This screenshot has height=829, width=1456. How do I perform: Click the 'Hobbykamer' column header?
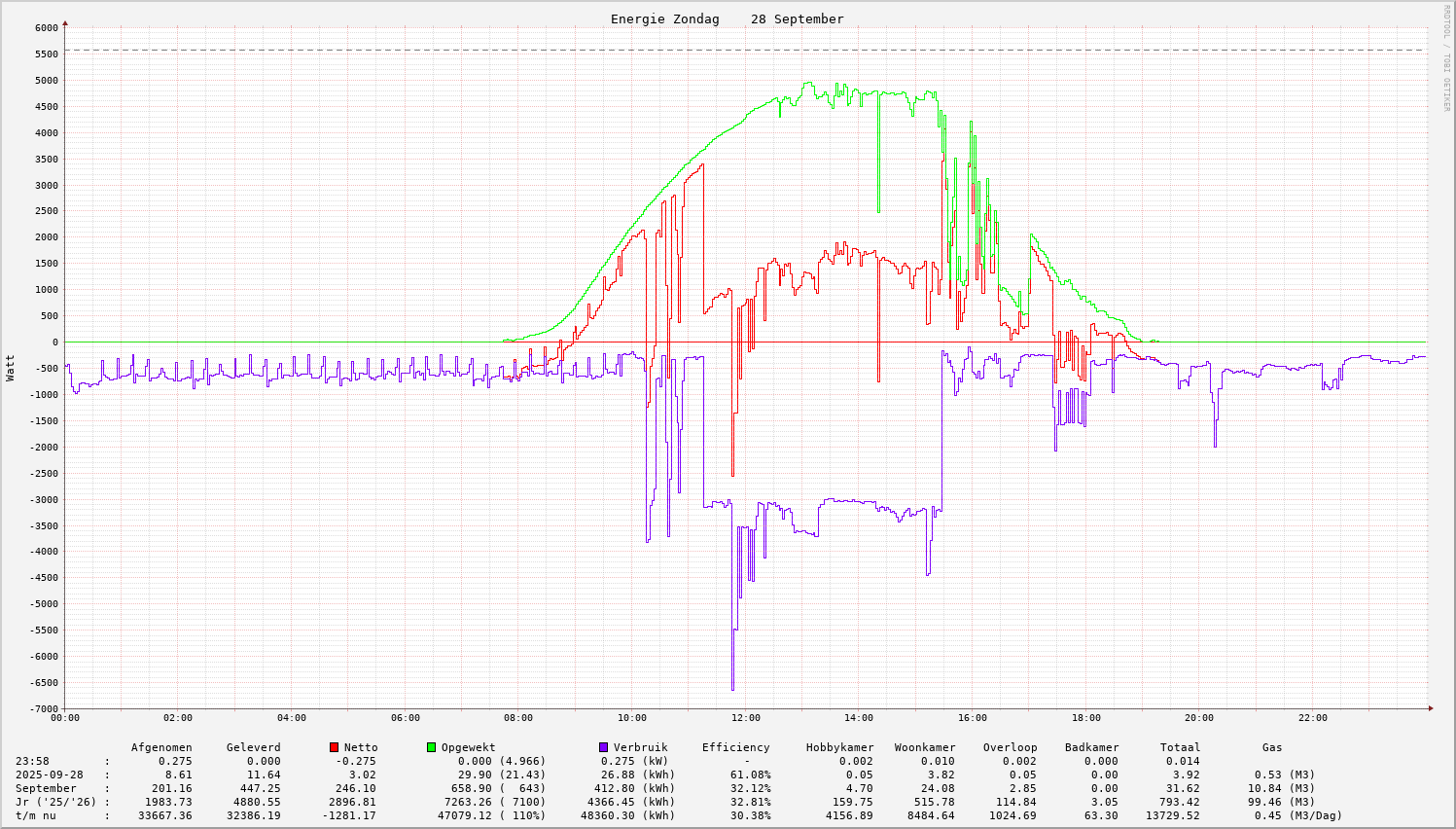click(x=839, y=747)
